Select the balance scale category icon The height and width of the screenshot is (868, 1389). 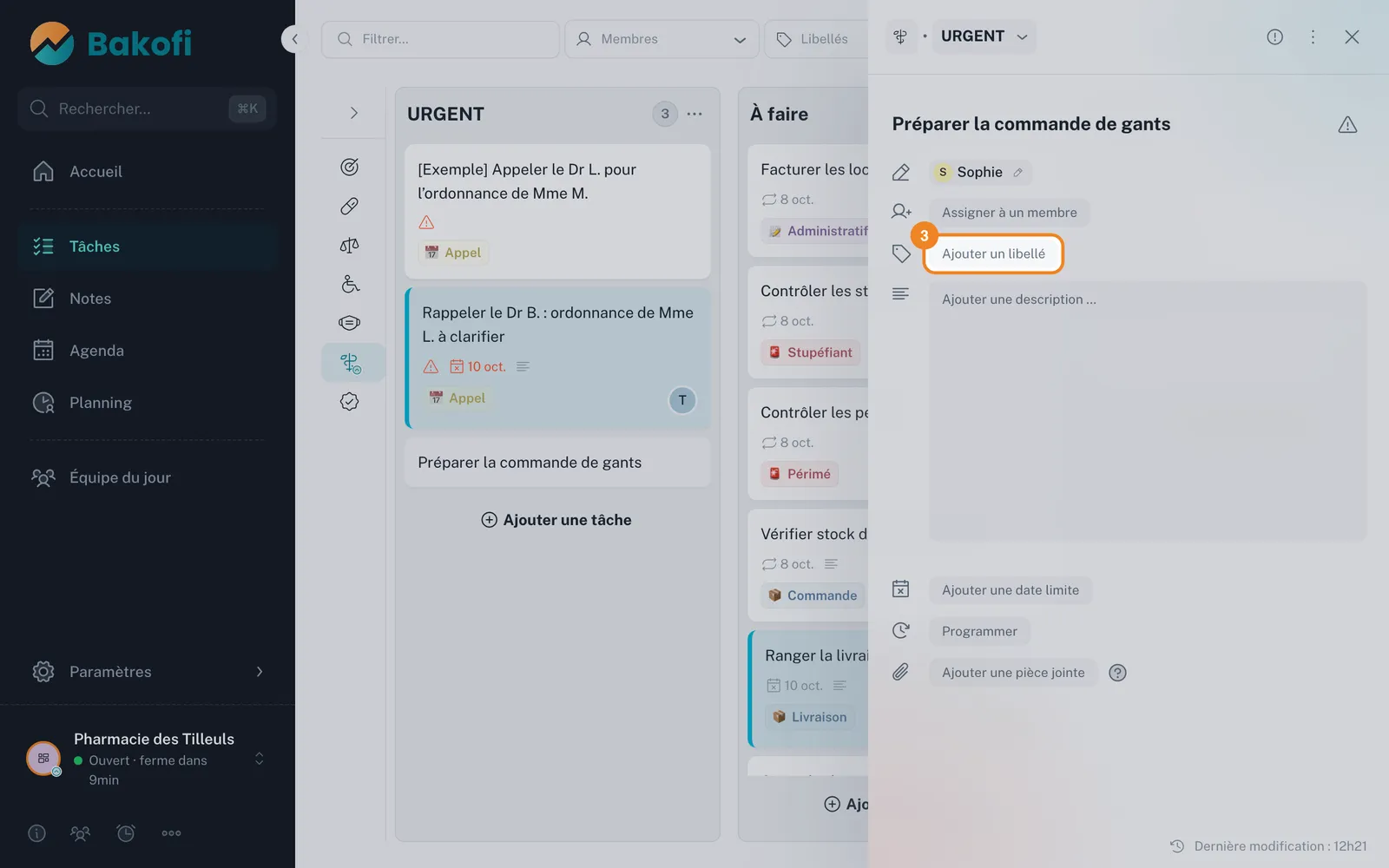[x=350, y=245]
